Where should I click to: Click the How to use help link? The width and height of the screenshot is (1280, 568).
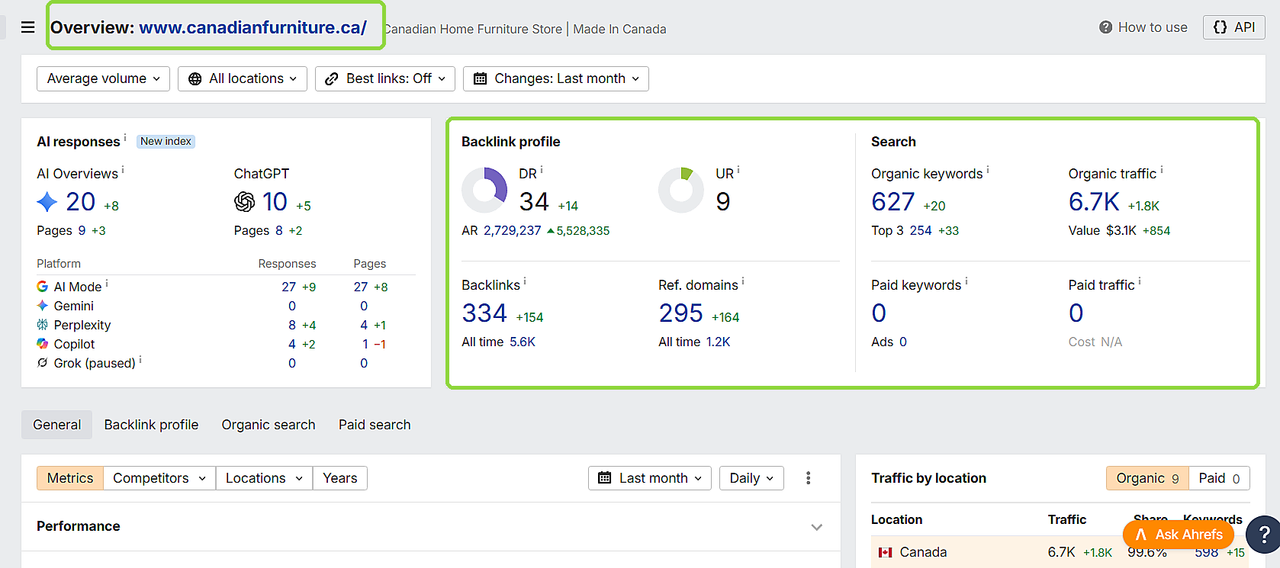tap(1143, 28)
